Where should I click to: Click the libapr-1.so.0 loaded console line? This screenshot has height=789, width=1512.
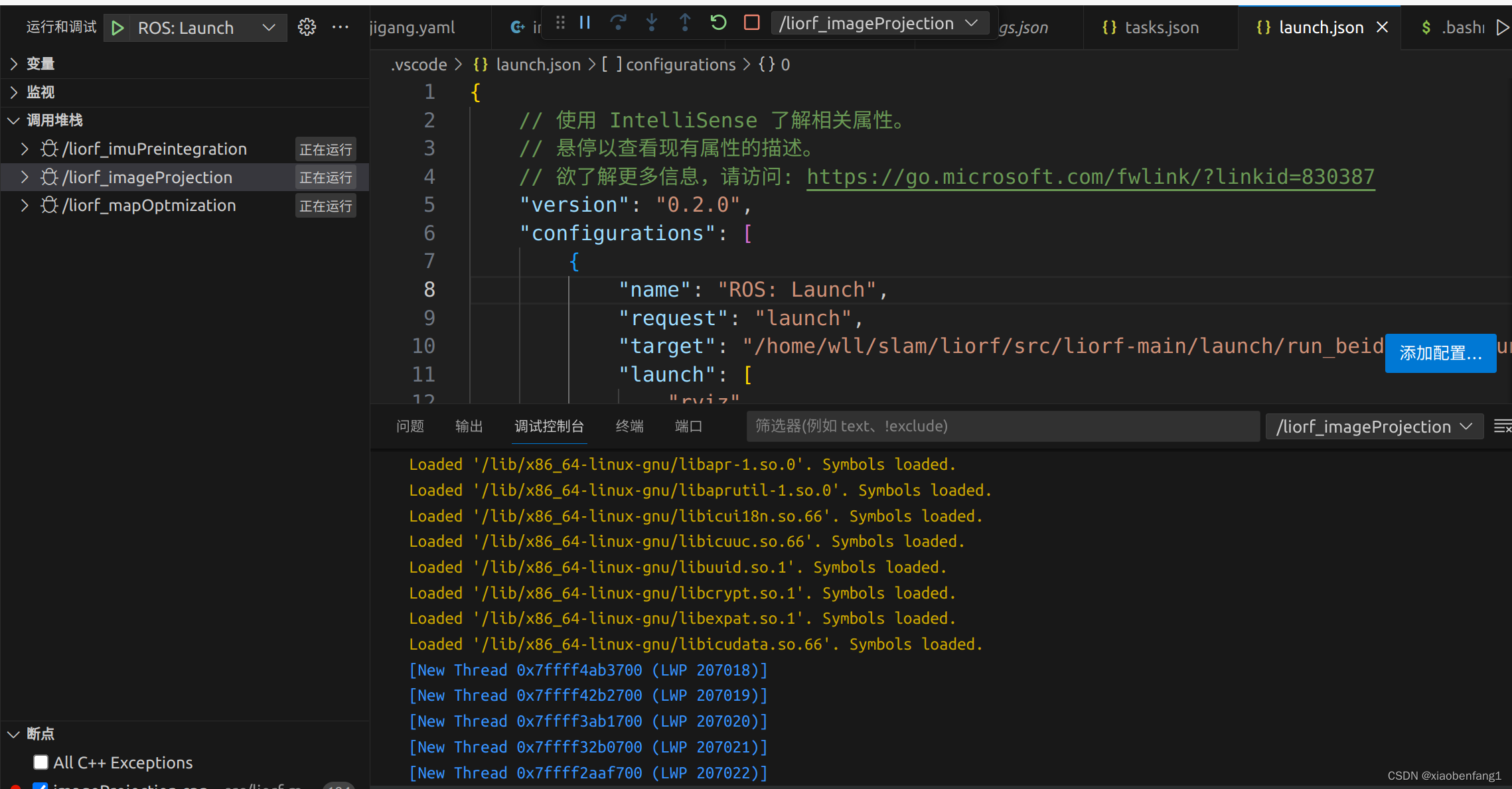(682, 465)
